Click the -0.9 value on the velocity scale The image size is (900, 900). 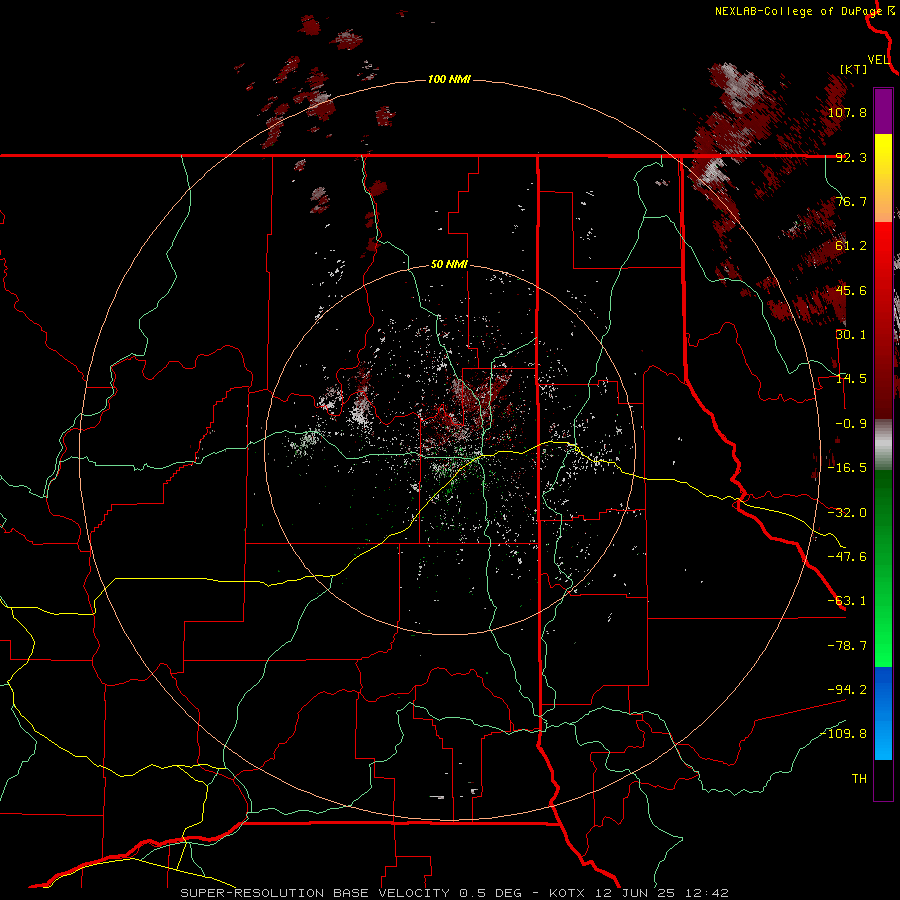[851, 424]
